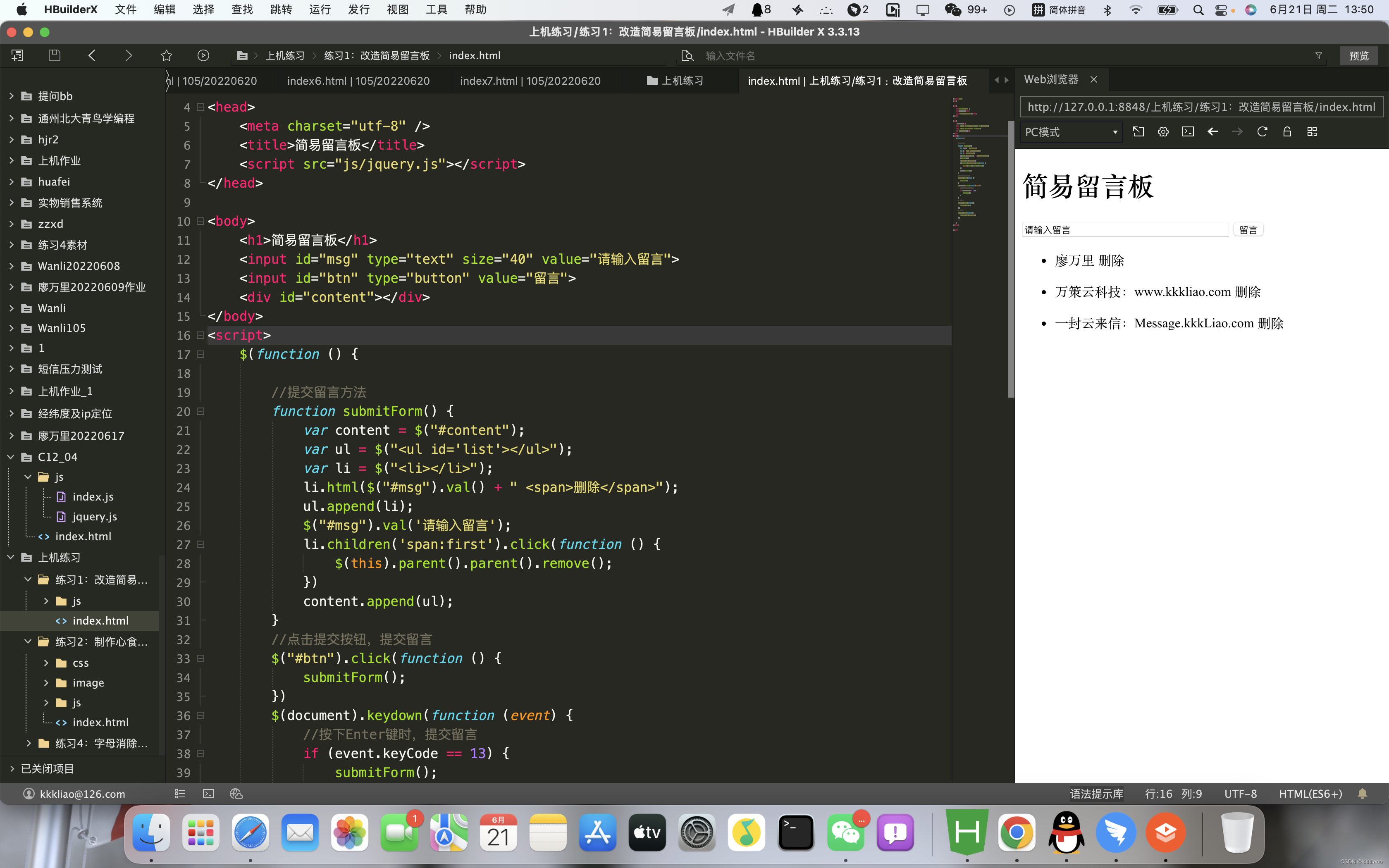Open the terminal icon in browser toolbar
Viewport: 1389px width, 868px height.
(1188, 131)
